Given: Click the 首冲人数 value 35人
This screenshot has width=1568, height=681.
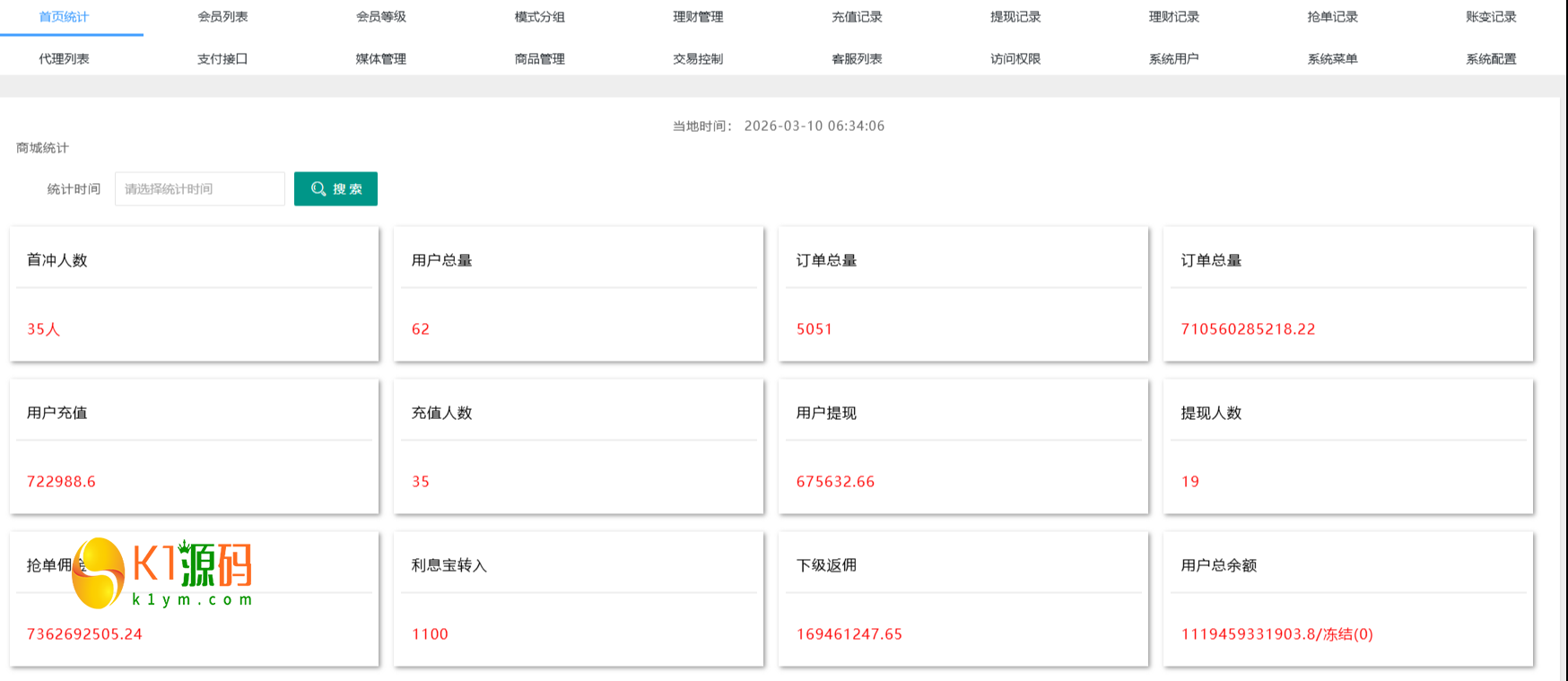Looking at the screenshot, I should [43, 329].
